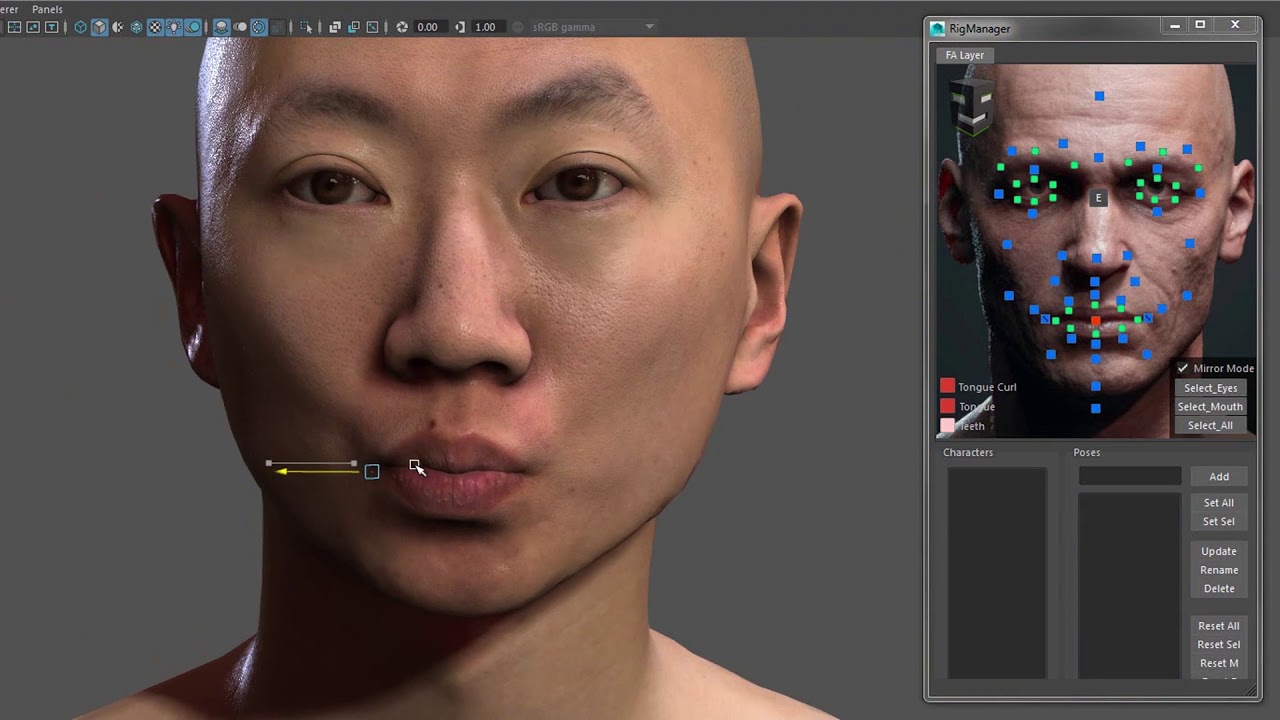Click inside the Characters list box

997,573
